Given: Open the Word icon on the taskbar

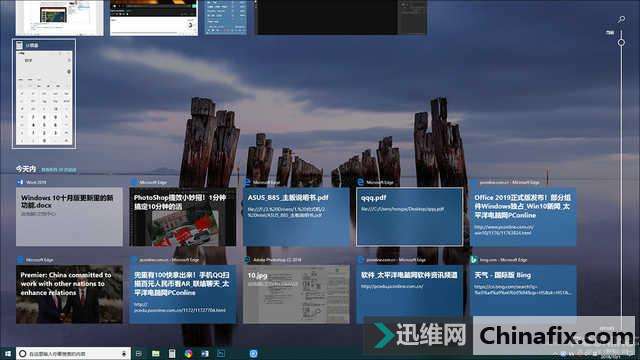Looking at the screenshot, I should point(204,353).
